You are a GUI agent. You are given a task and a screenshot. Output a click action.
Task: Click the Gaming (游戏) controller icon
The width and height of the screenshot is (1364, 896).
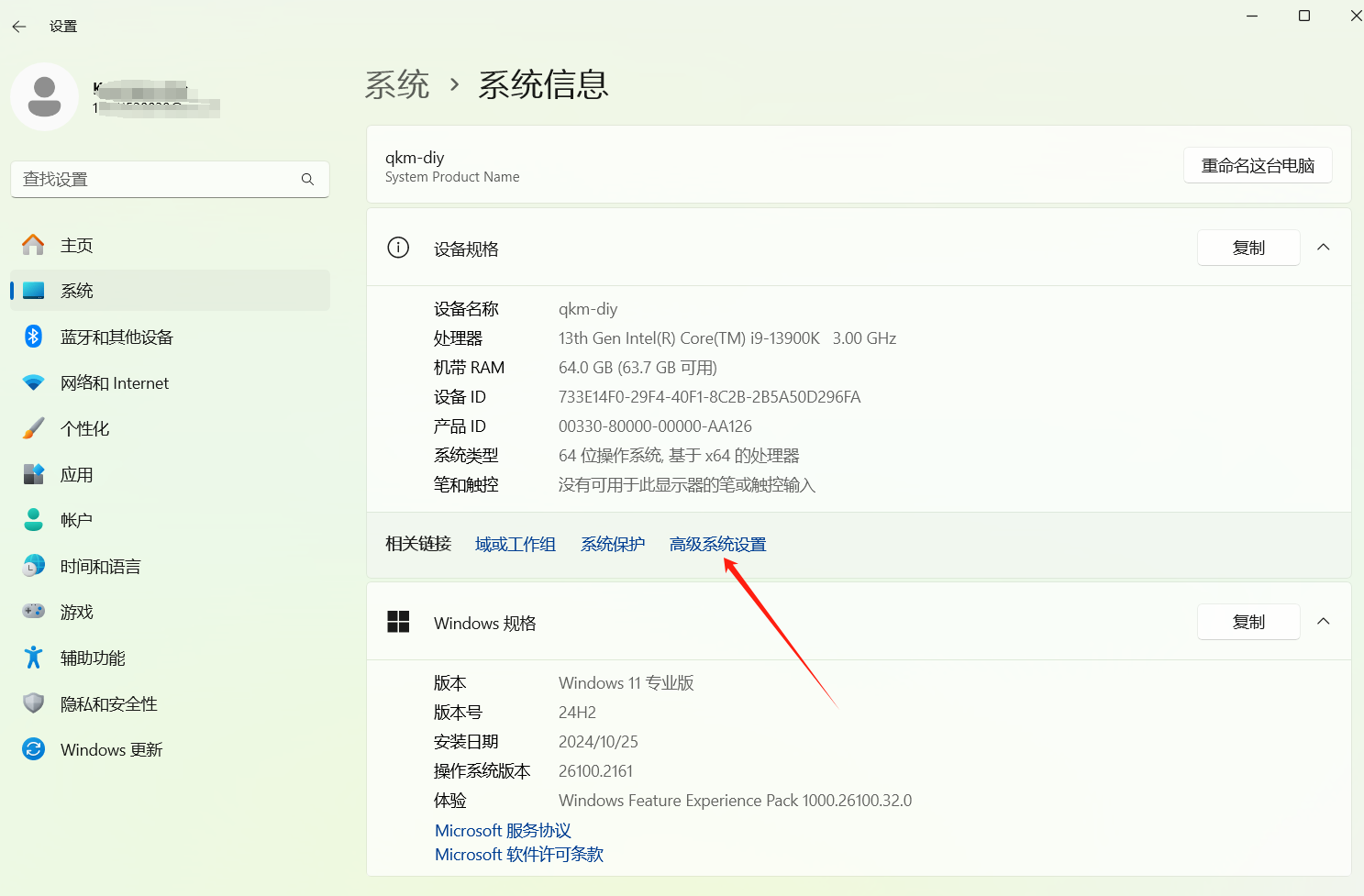click(x=33, y=611)
